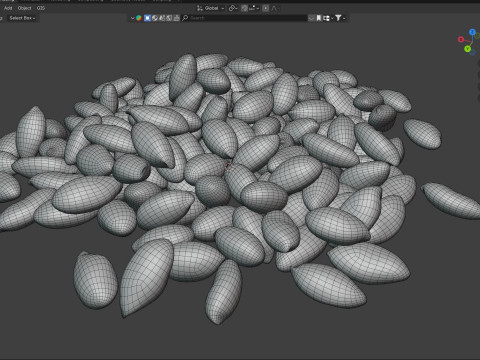Image resolution: width=480 pixels, height=360 pixels.
Task: Click the magnifier search icon
Action: click(185, 18)
